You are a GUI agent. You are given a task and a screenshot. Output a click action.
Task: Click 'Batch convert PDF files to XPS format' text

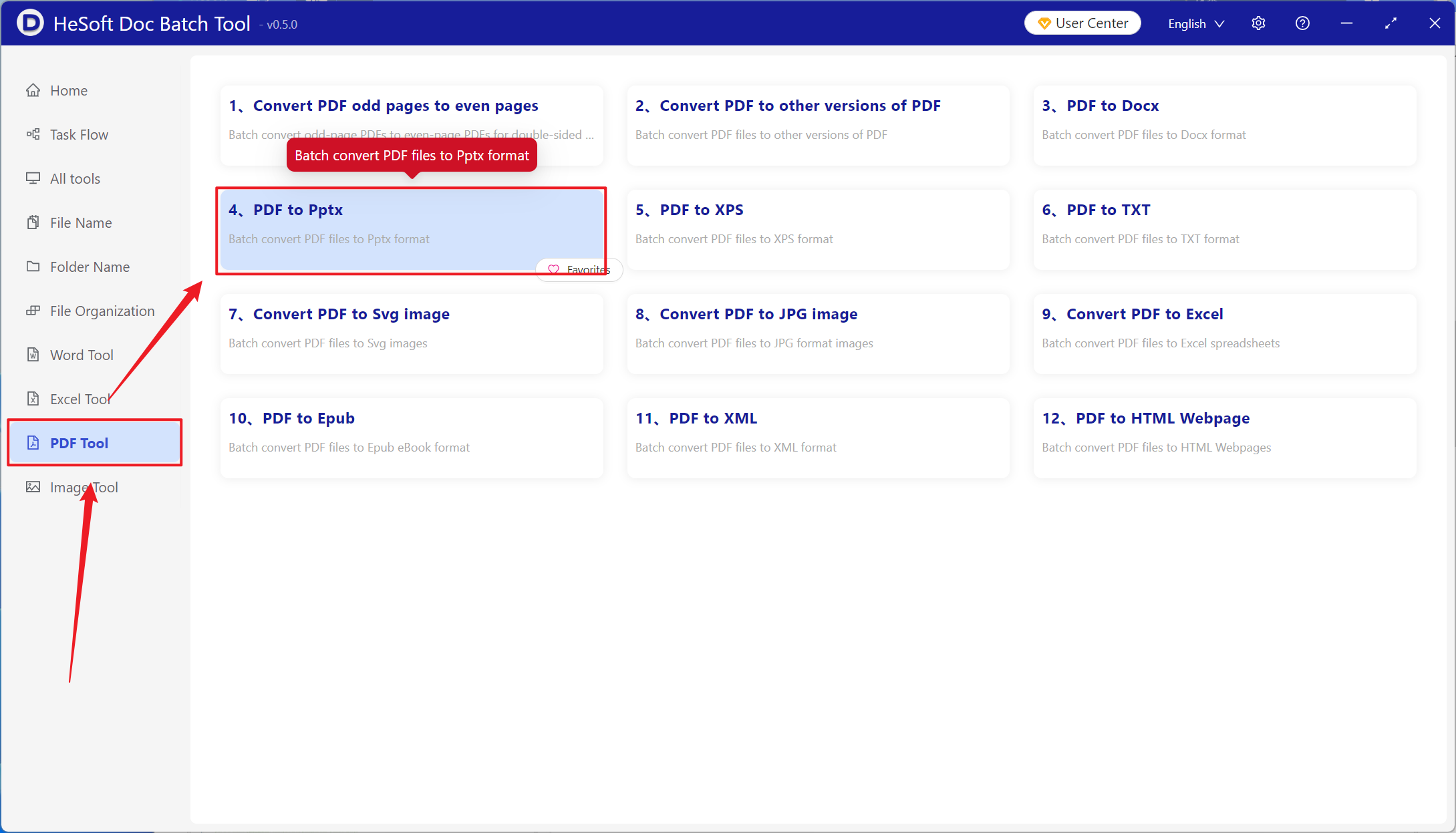(x=734, y=239)
